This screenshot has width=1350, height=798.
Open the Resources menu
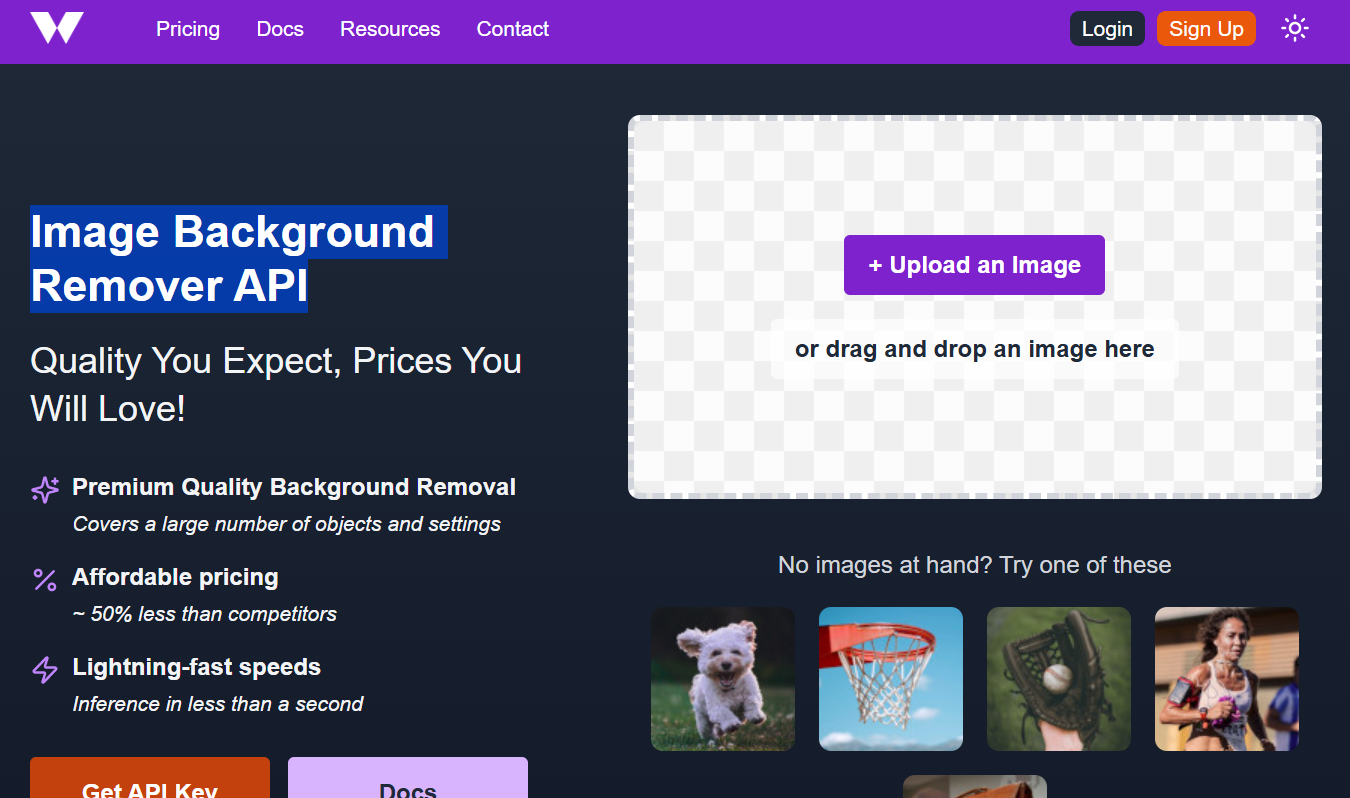pos(389,29)
